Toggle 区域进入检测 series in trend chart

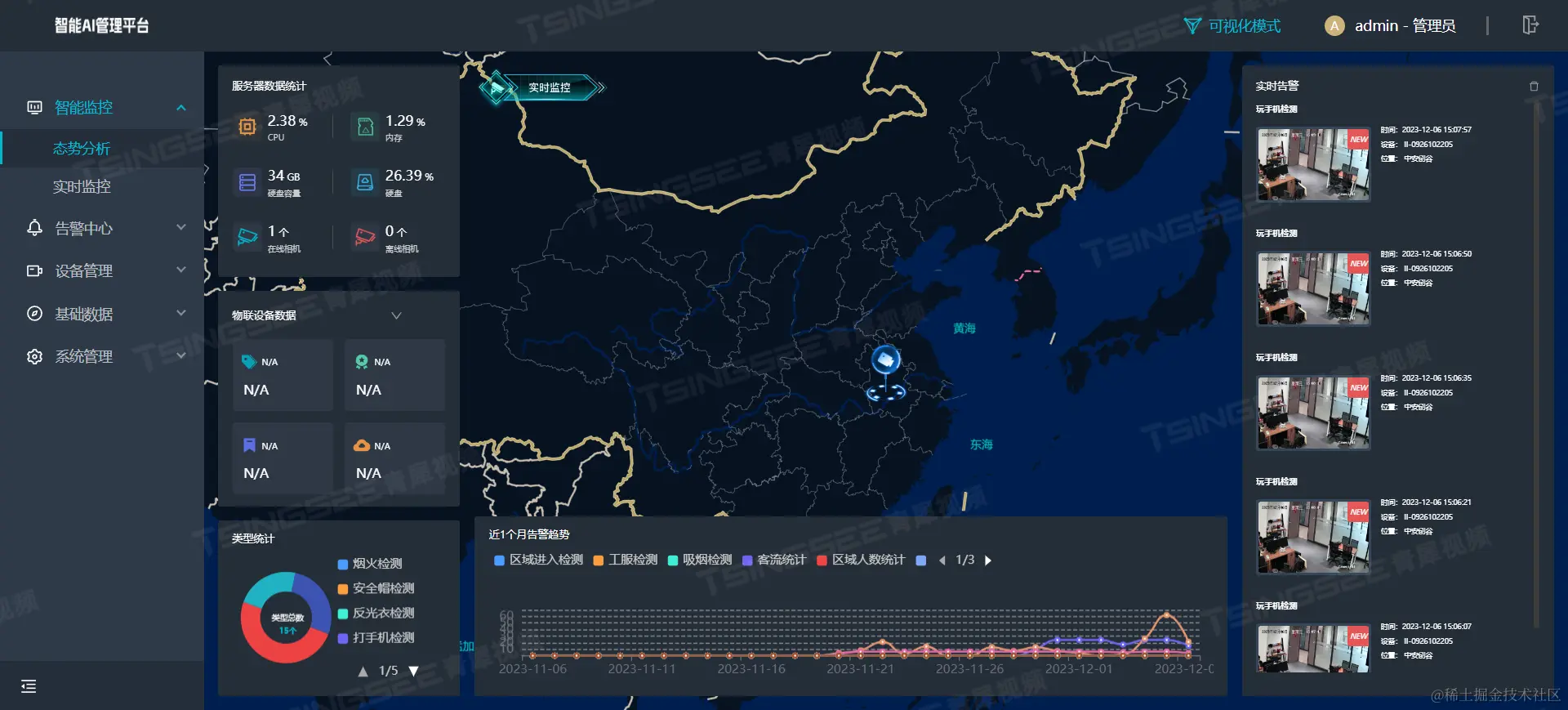[x=539, y=560]
